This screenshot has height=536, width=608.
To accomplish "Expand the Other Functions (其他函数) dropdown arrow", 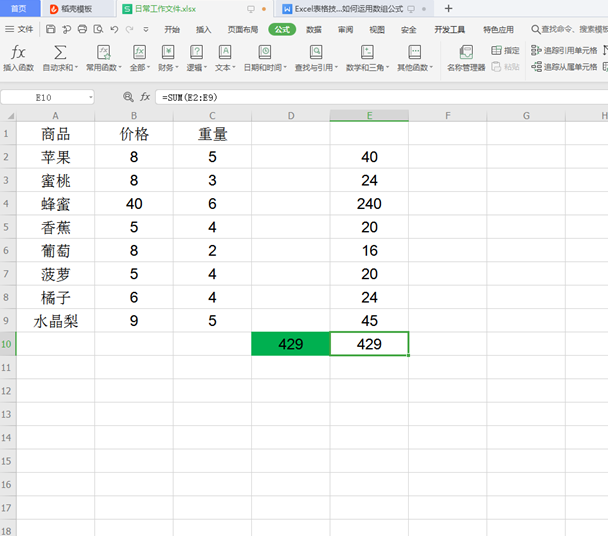I will (x=431, y=67).
